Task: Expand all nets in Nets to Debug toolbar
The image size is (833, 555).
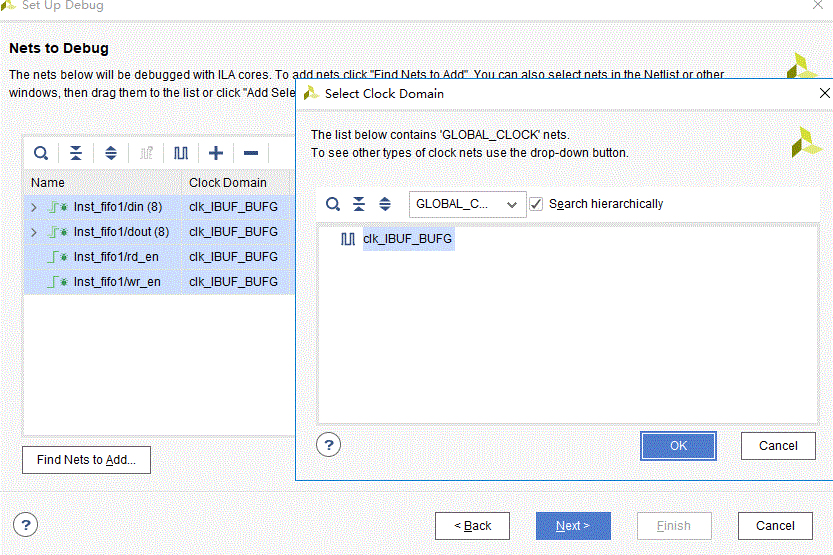Action: point(110,153)
